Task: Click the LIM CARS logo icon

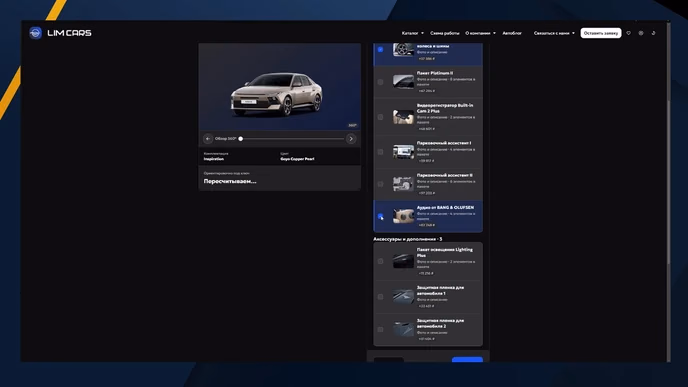Action: 36,33
